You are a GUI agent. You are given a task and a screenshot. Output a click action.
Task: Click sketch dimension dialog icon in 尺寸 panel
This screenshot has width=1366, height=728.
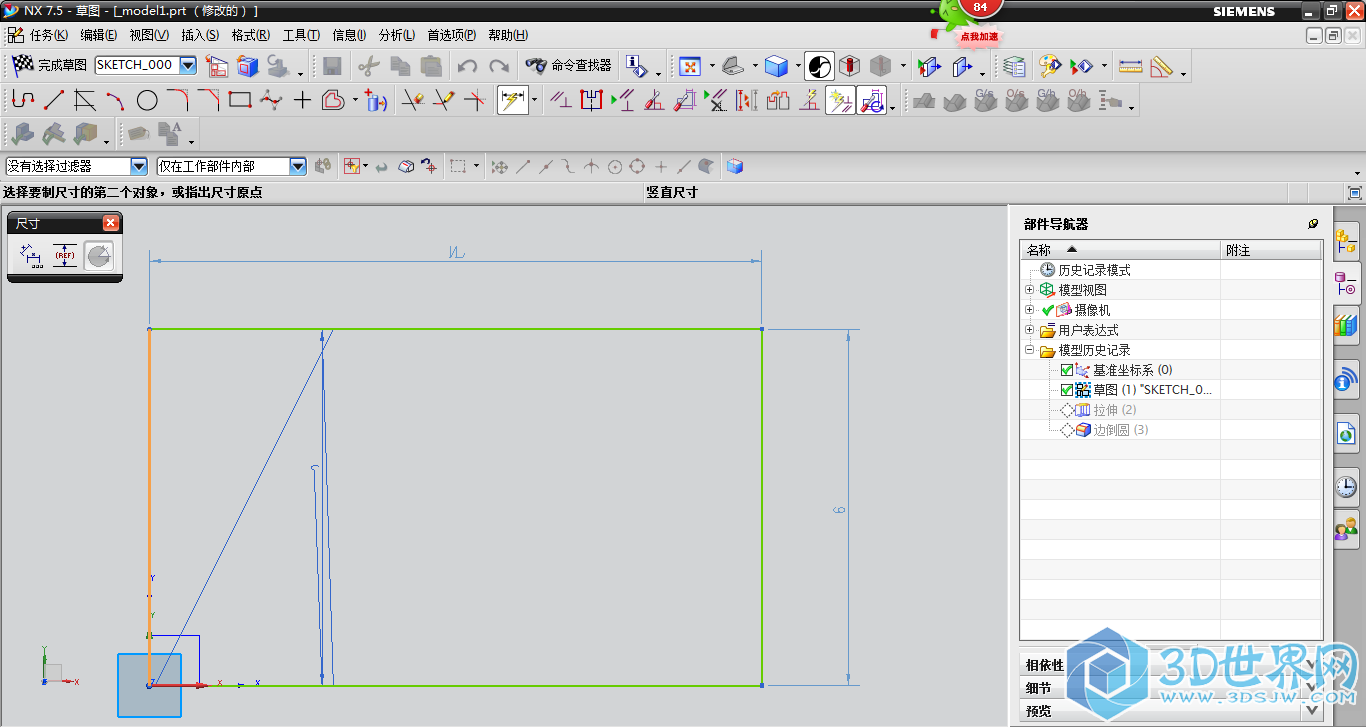tap(32, 257)
